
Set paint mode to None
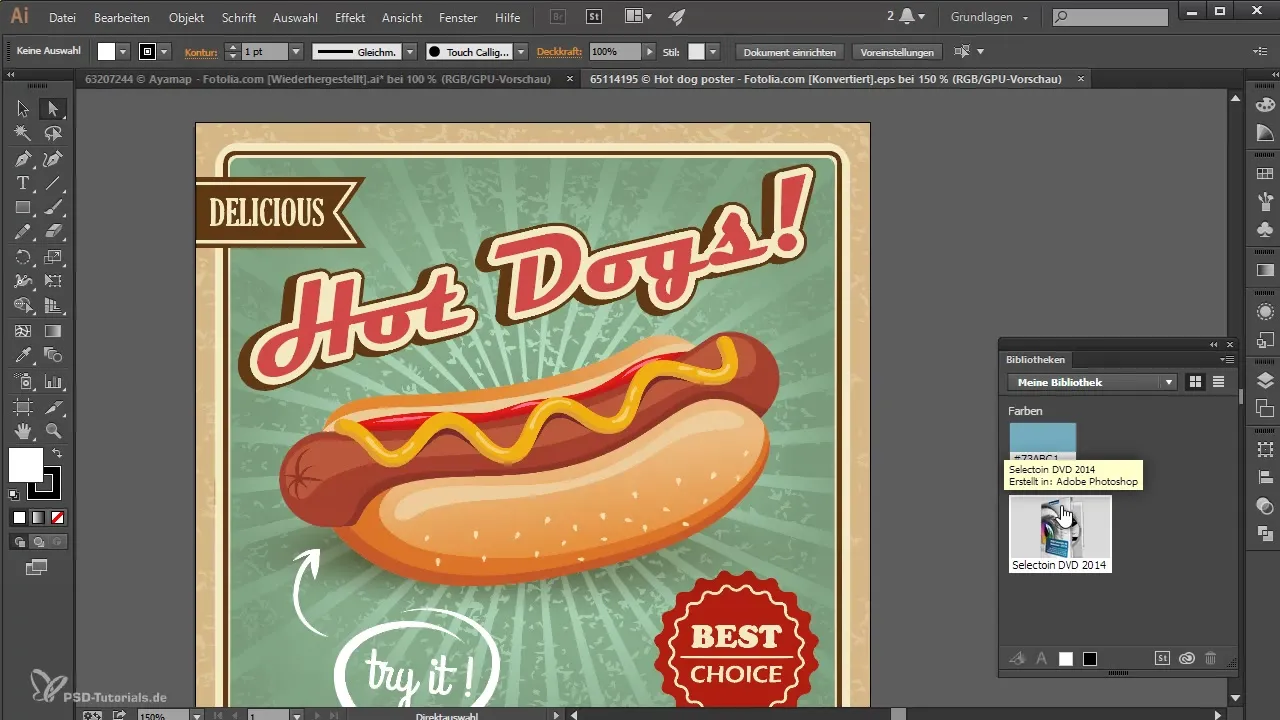[57, 517]
